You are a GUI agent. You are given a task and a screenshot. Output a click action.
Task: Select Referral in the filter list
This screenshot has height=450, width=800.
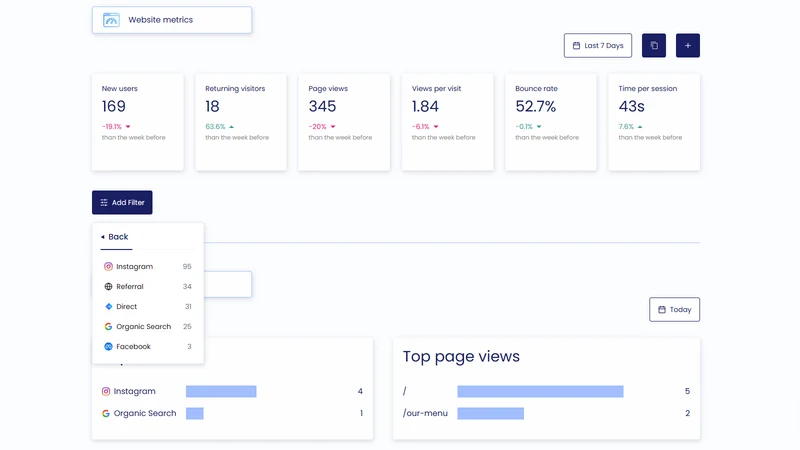click(147, 286)
